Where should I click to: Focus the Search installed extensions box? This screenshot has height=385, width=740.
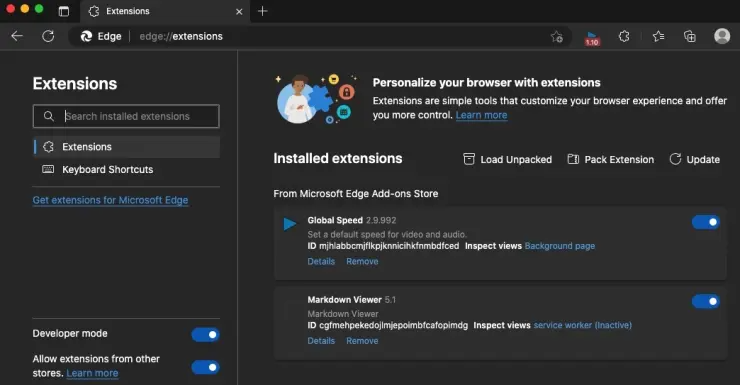(x=126, y=116)
